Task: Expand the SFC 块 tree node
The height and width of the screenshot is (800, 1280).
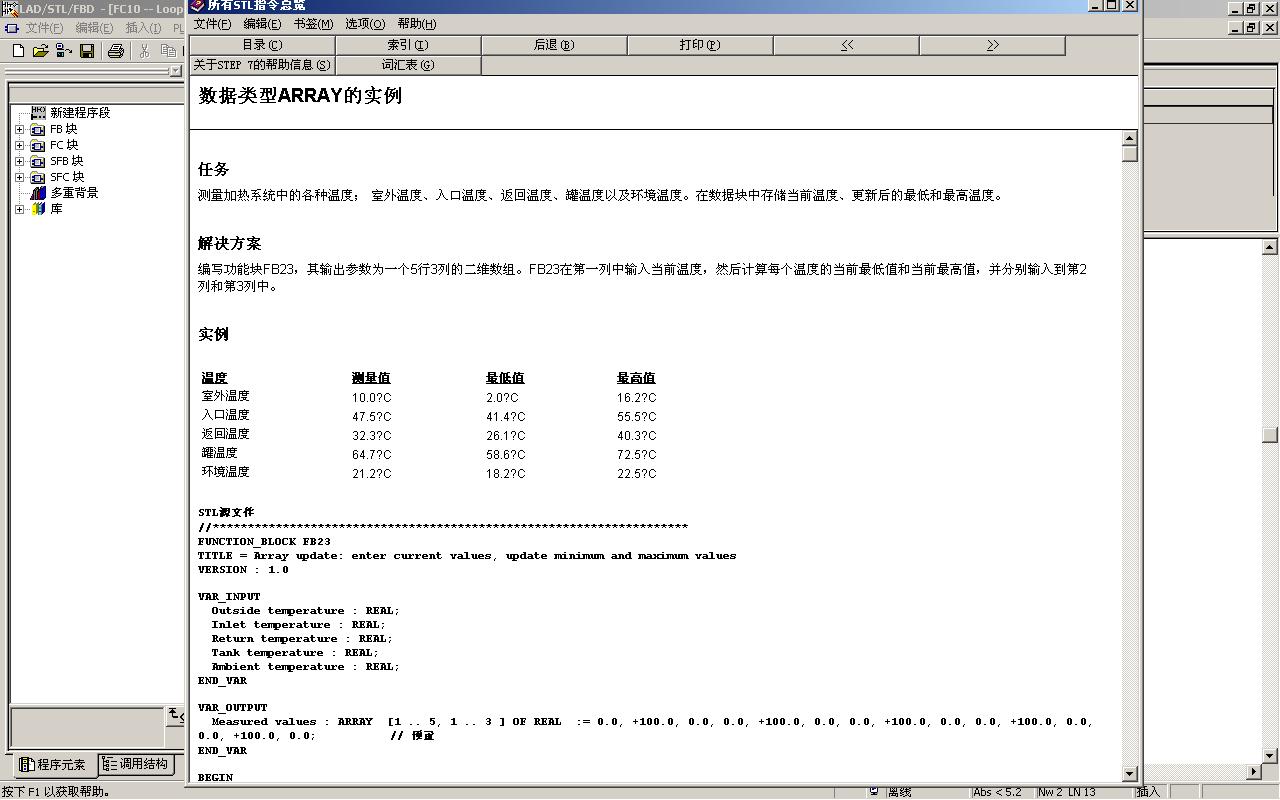Action: point(19,177)
